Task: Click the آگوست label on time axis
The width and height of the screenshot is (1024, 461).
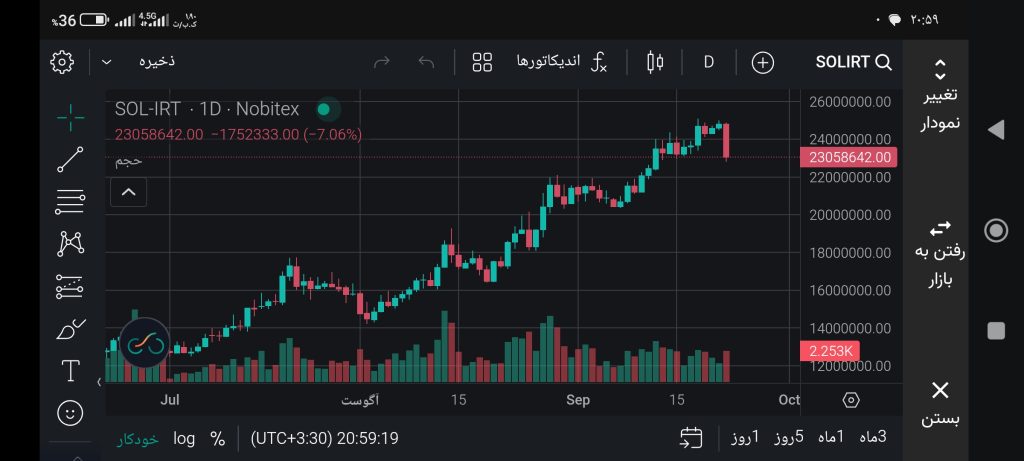Action: 360,400
